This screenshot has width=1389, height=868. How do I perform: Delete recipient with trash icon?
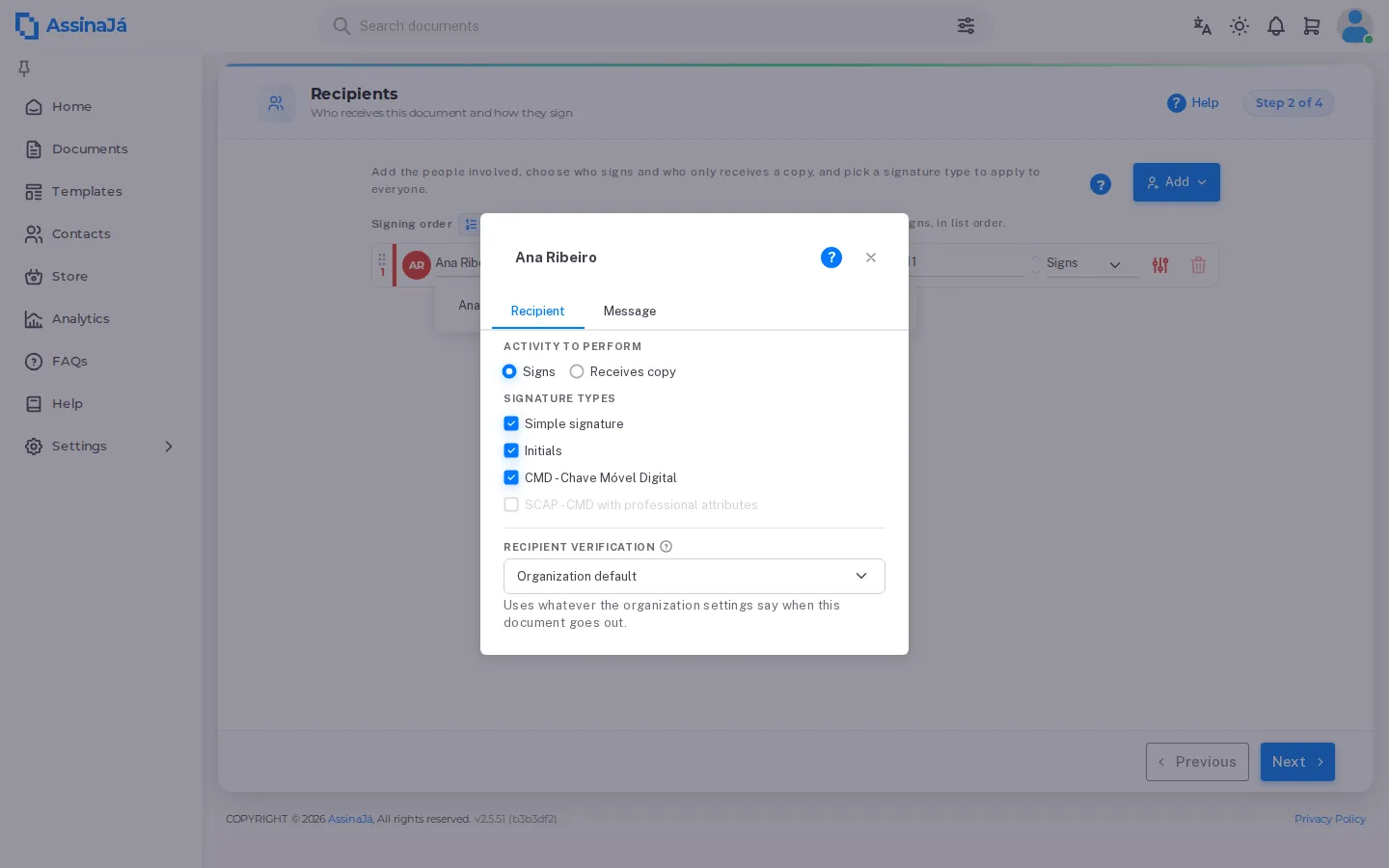pyautogui.click(x=1198, y=265)
